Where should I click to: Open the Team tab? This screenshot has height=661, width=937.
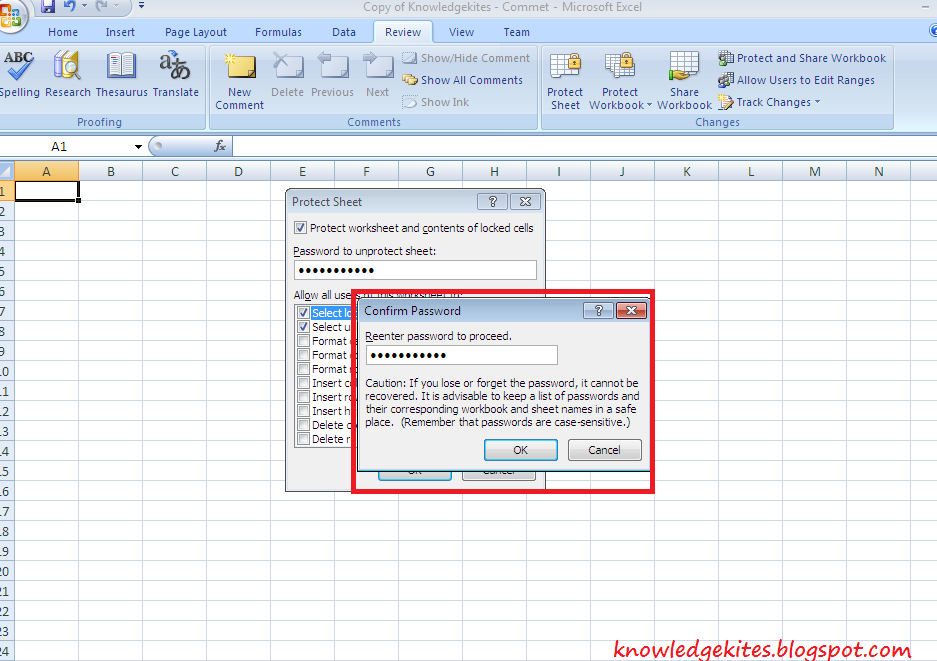click(516, 31)
